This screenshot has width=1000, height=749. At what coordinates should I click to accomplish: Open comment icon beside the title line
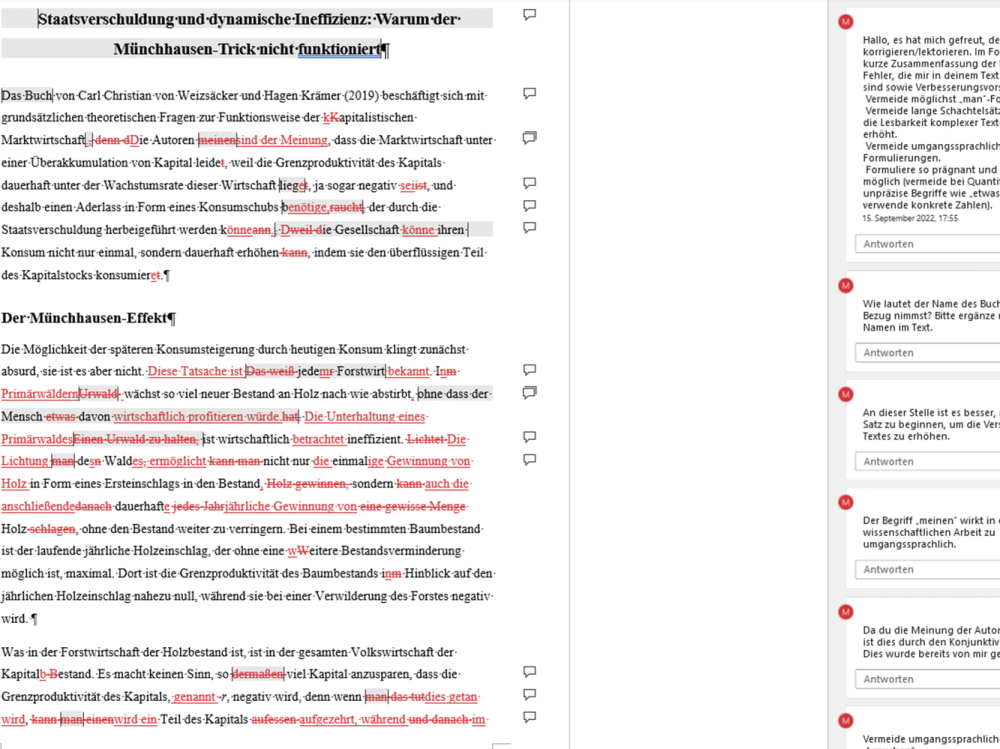[529, 15]
